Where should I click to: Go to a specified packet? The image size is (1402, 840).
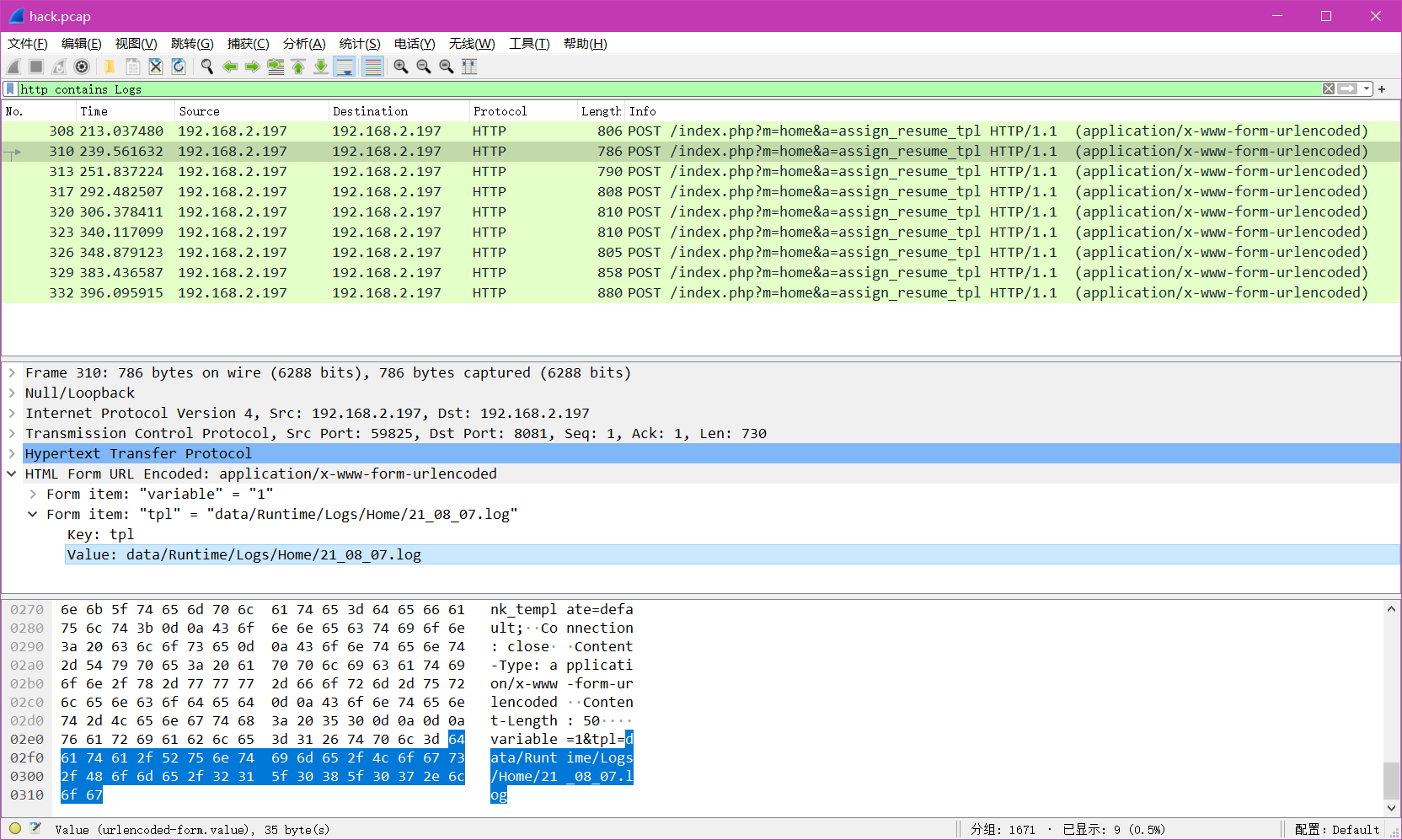(x=276, y=67)
